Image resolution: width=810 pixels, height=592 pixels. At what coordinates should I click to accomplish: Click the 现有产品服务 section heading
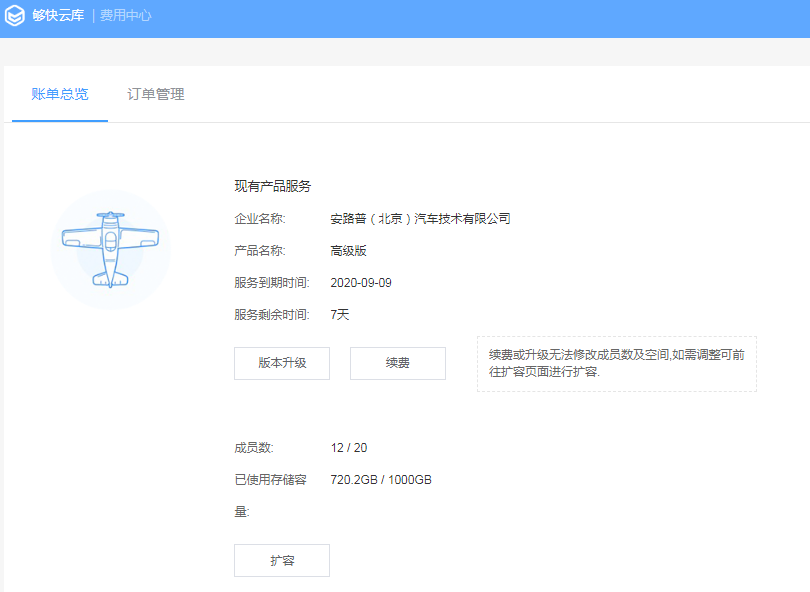coord(273,186)
